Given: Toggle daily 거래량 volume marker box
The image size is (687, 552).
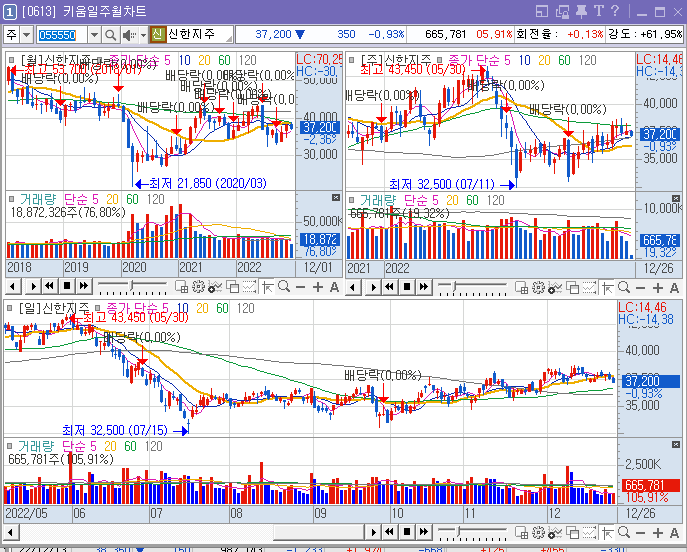Looking at the screenshot, I should (x=10, y=446).
